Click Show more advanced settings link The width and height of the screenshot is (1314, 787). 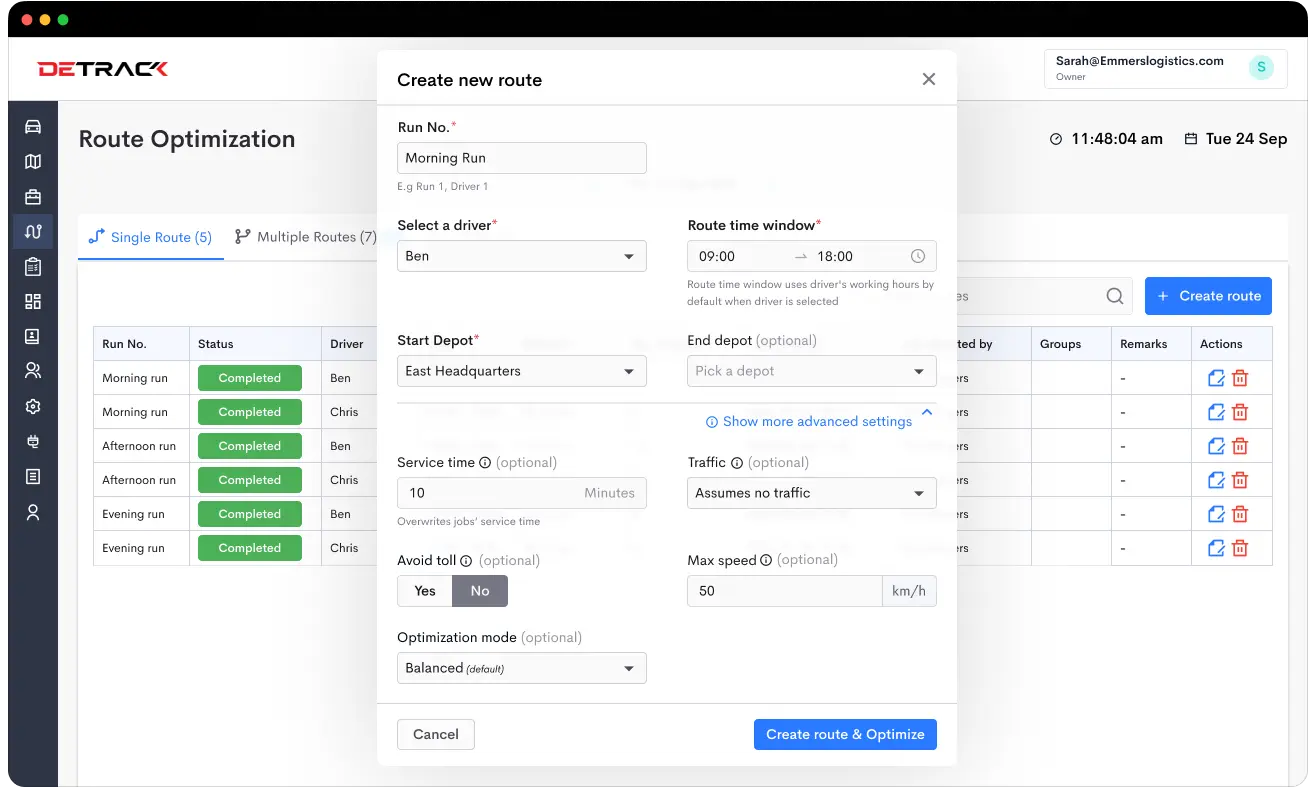(809, 422)
